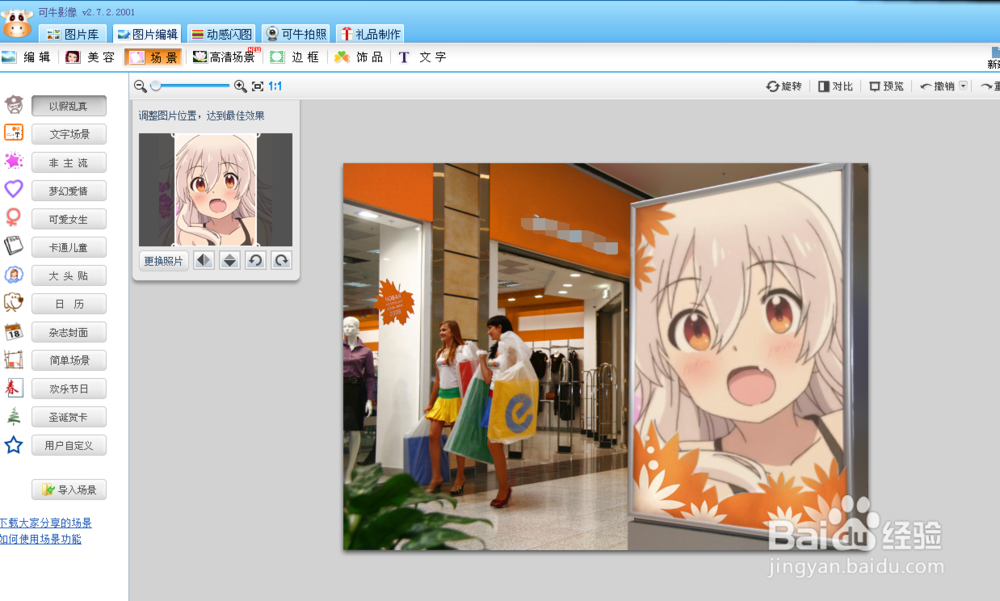Image resolution: width=1000 pixels, height=601 pixels.
Task: Click the 旋转 rotate button
Action: [784, 86]
